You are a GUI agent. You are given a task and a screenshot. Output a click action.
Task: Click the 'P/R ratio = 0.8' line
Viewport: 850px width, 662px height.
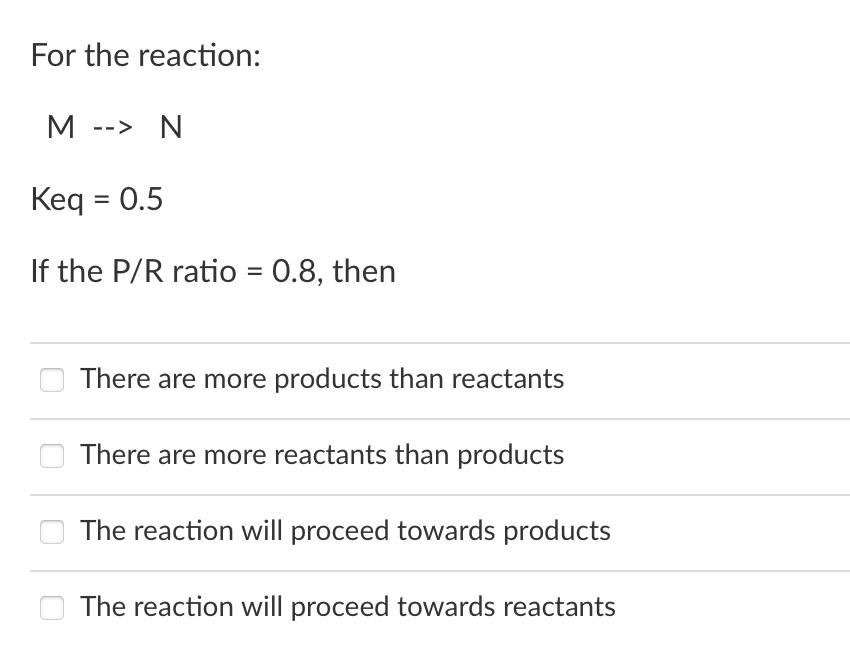coord(213,271)
